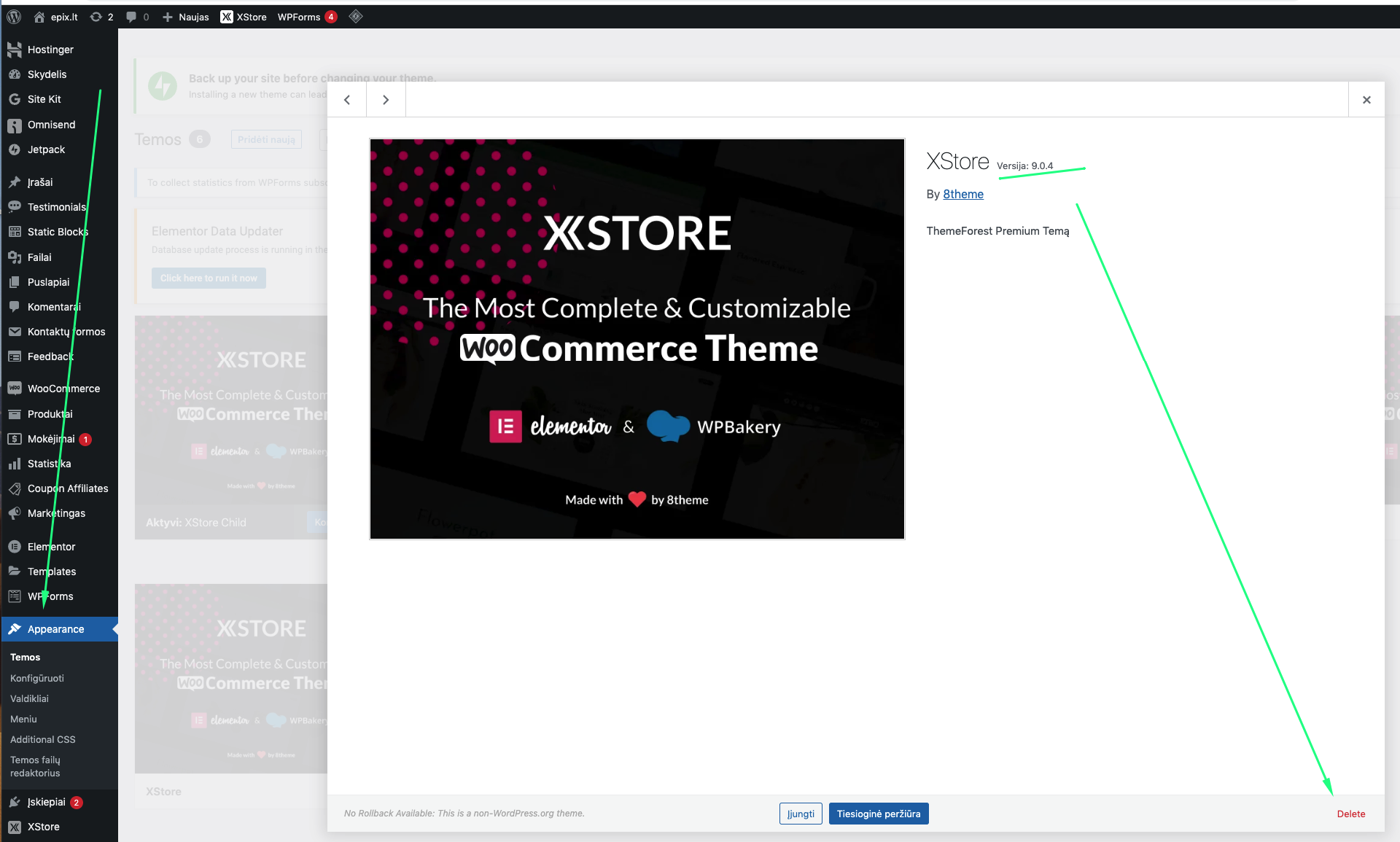Open the updates icon showing 2
Viewport: 1400px width, 842px height.
[101, 17]
